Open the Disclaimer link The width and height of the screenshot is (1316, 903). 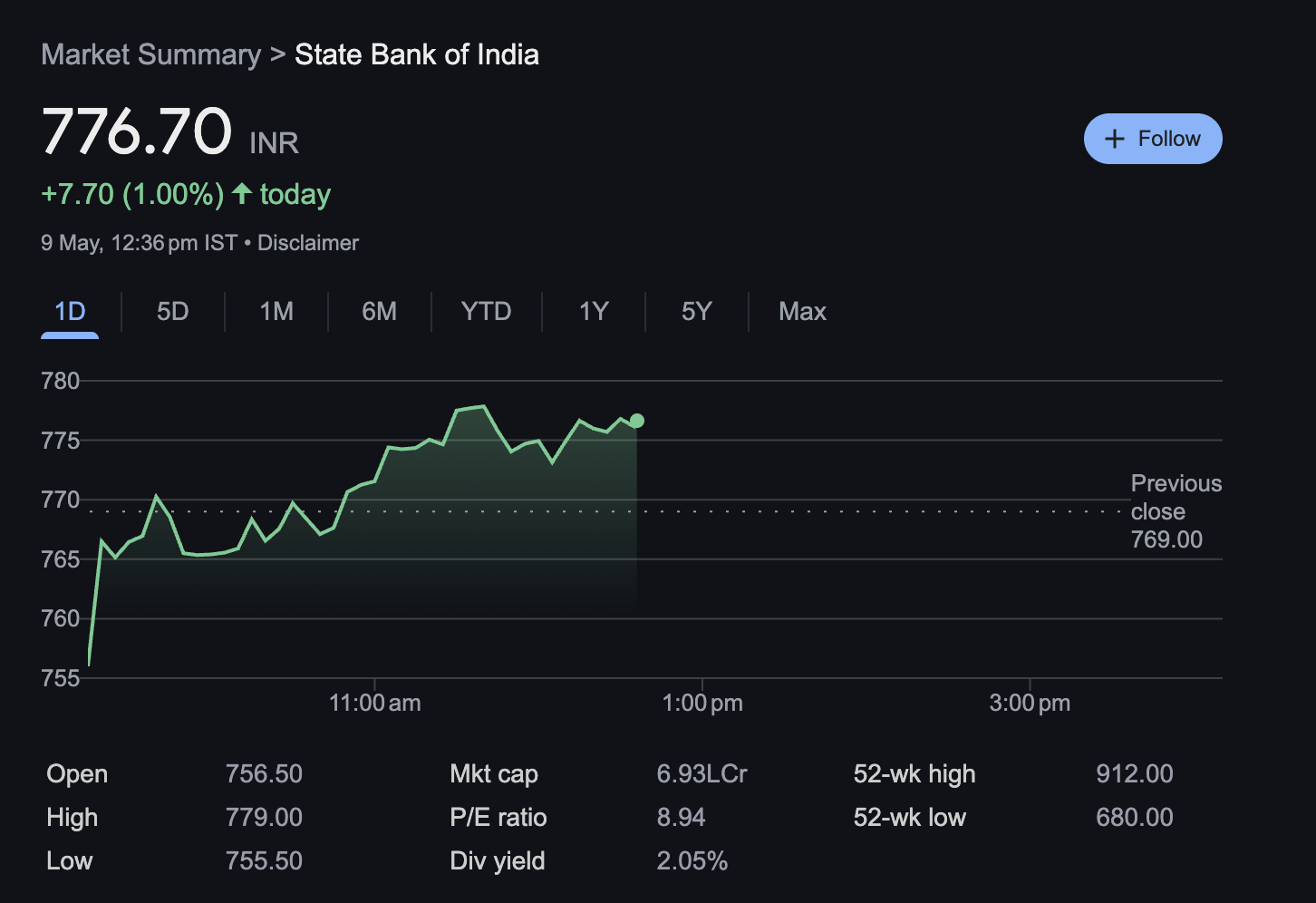click(307, 242)
